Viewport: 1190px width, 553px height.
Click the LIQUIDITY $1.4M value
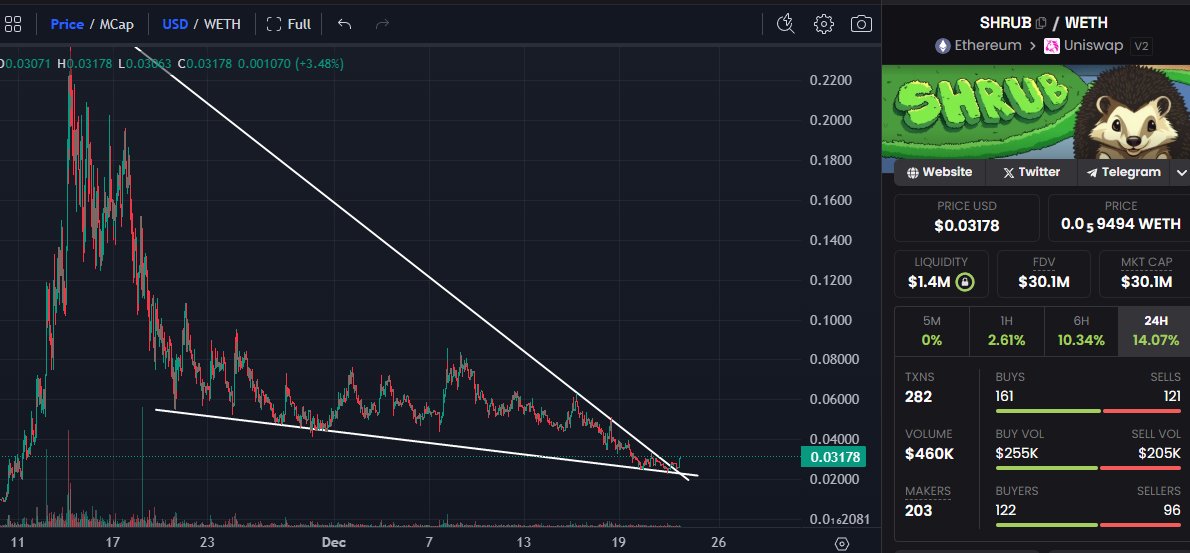pyautogui.click(x=929, y=282)
